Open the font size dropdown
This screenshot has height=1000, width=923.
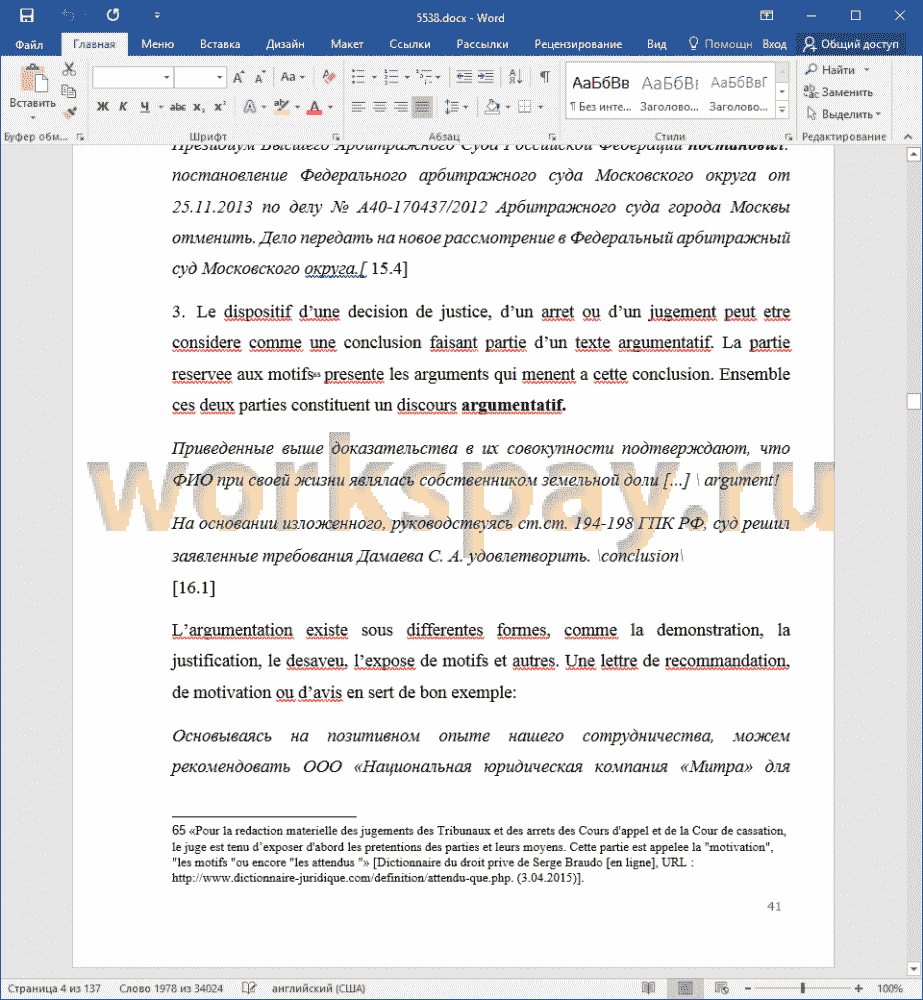pyautogui.click(x=219, y=77)
